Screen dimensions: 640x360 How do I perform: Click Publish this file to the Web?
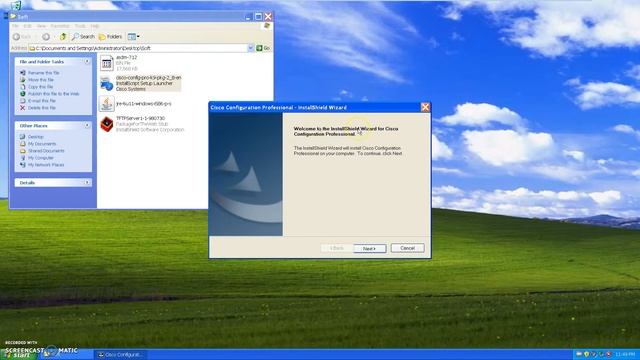pyautogui.click(x=53, y=93)
